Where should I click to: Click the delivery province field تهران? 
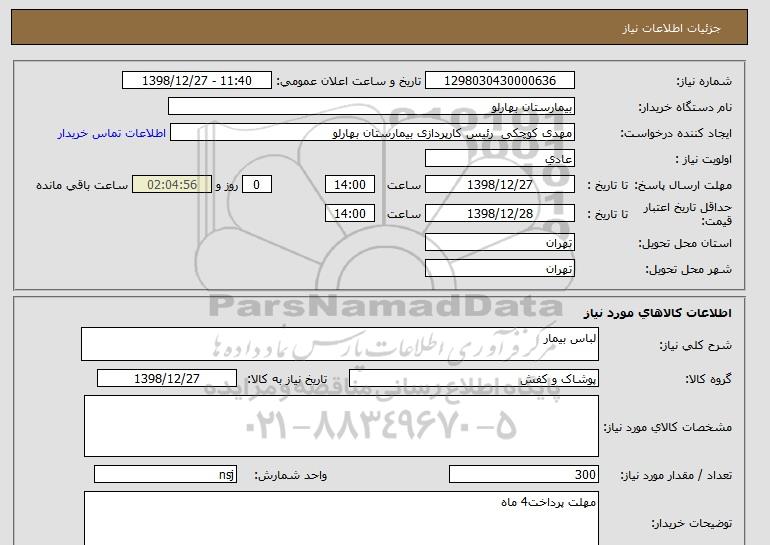coord(499,243)
